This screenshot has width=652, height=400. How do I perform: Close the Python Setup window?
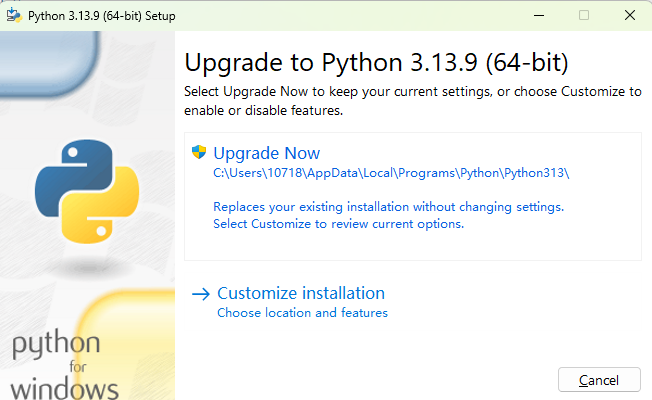[x=629, y=15]
